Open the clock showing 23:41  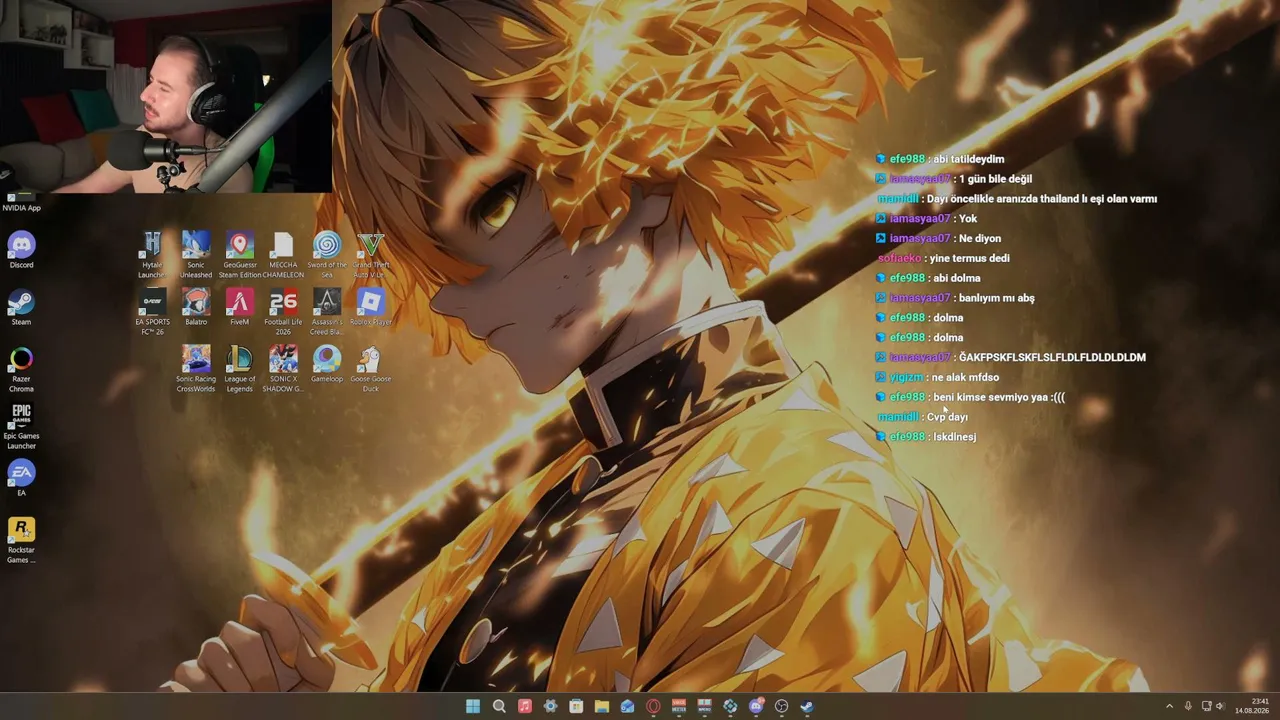coord(1251,706)
